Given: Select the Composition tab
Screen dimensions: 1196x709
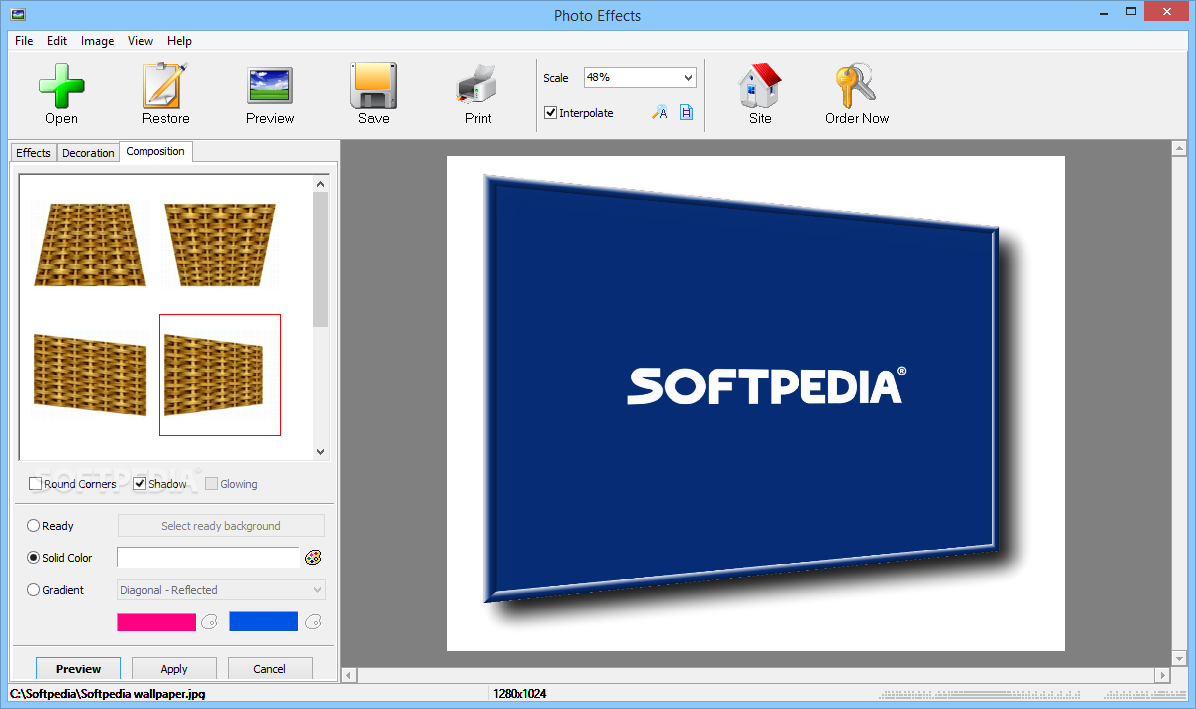Looking at the screenshot, I should pos(156,151).
